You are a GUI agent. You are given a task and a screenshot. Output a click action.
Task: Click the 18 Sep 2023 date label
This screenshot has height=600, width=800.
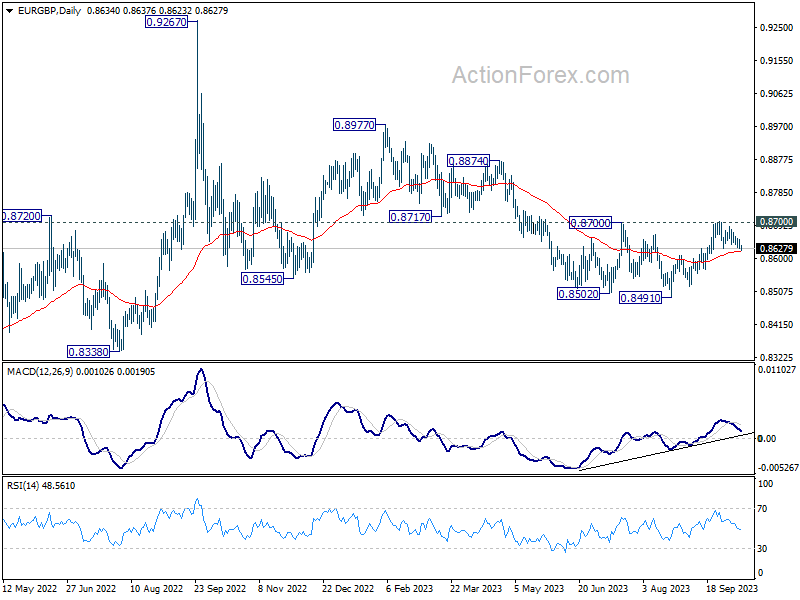[x=732, y=588]
